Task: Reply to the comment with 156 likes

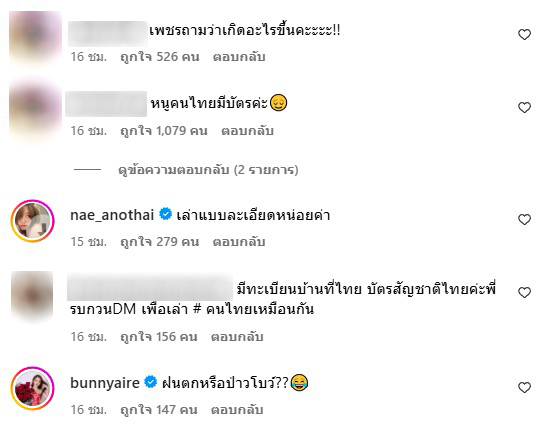Action: (237, 336)
